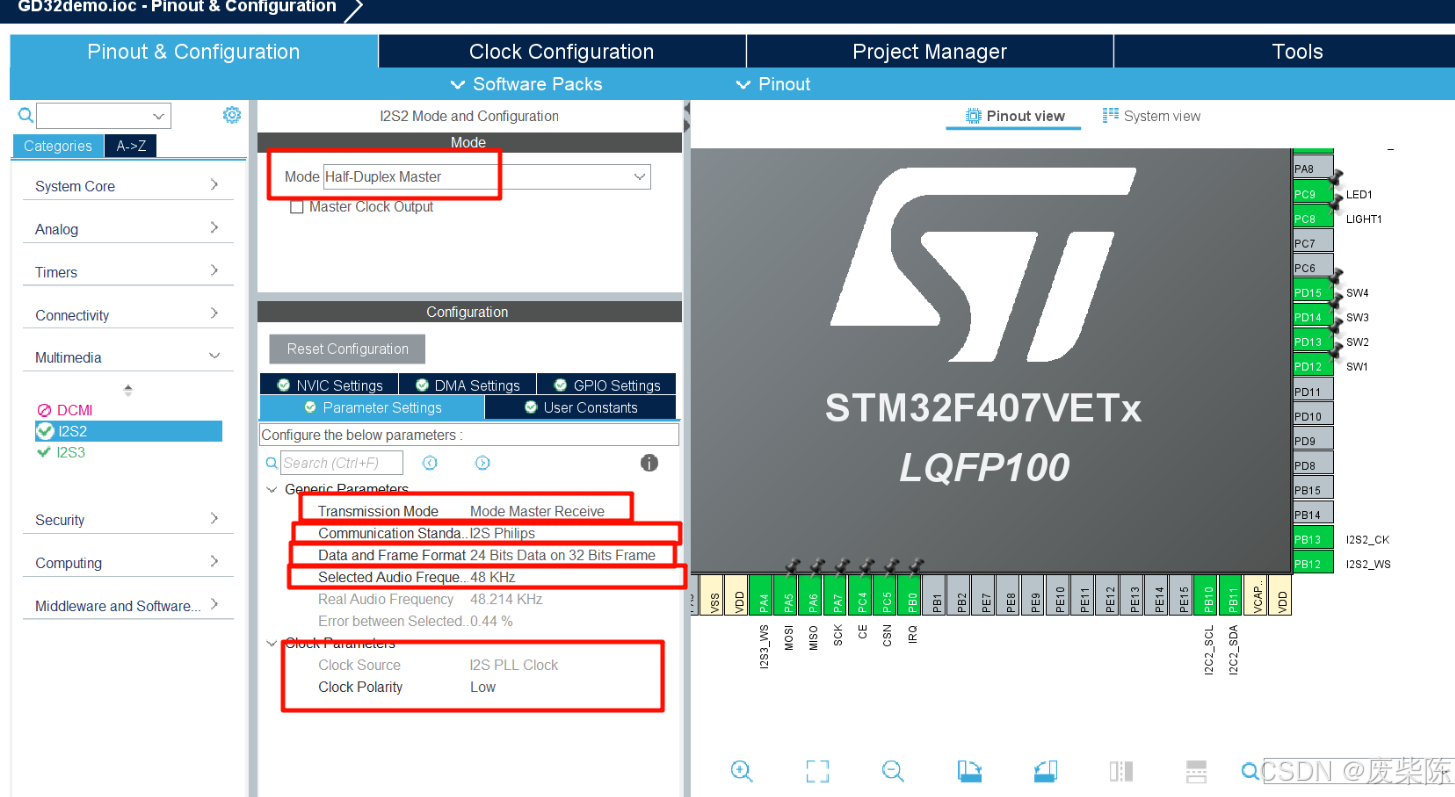The image size is (1455, 797).
Task: Open User Constants tab
Action: [x=580, y=408]
